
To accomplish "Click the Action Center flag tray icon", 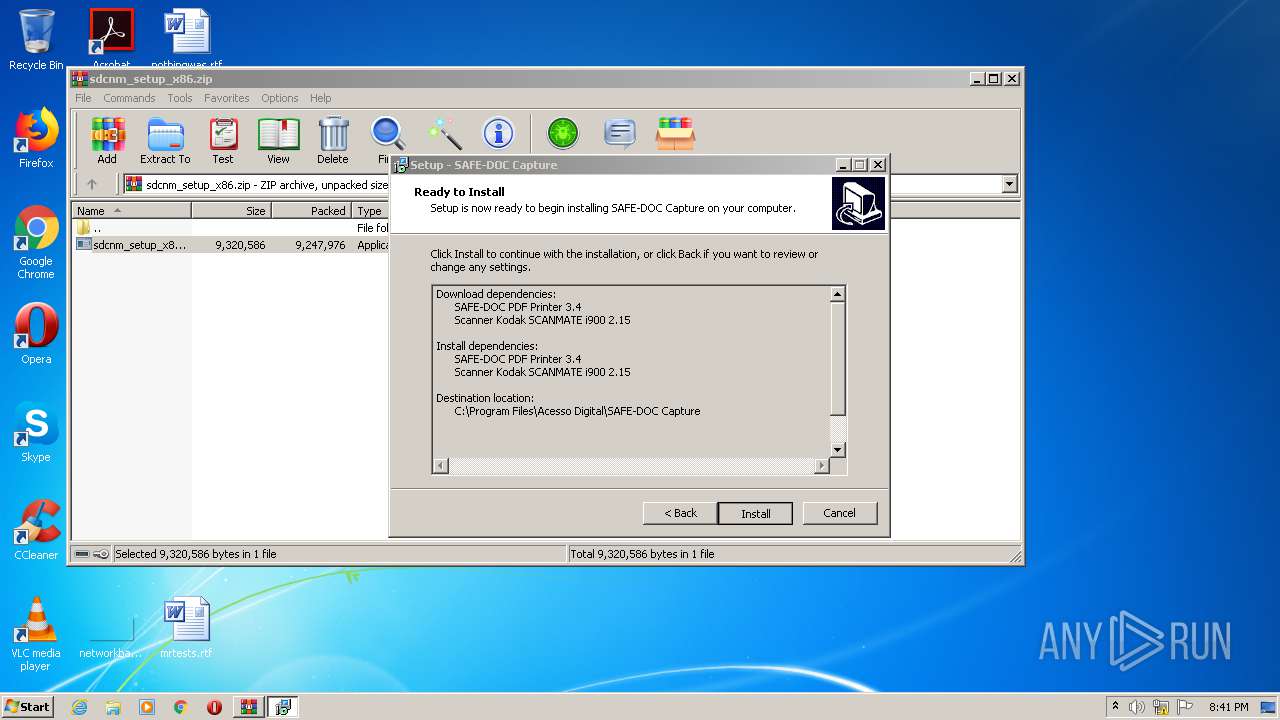I will click(1185, 707).
